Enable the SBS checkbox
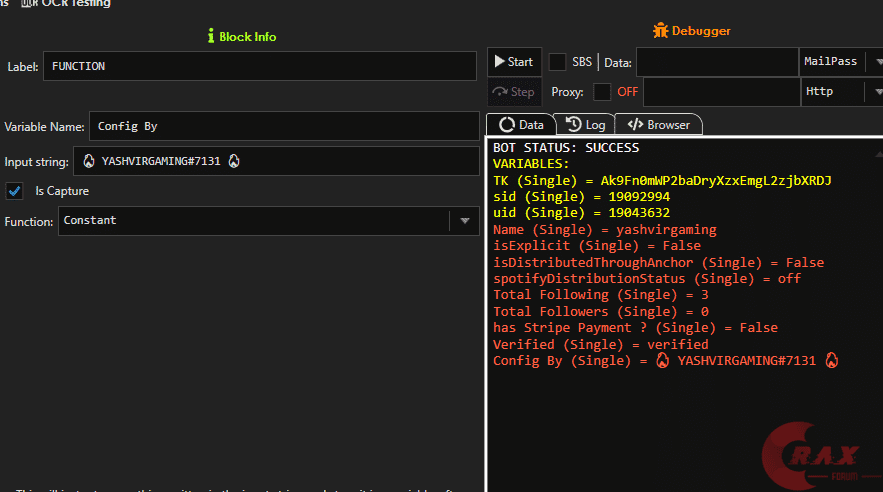This screenshot has height=492, width=883. [557, 62]
